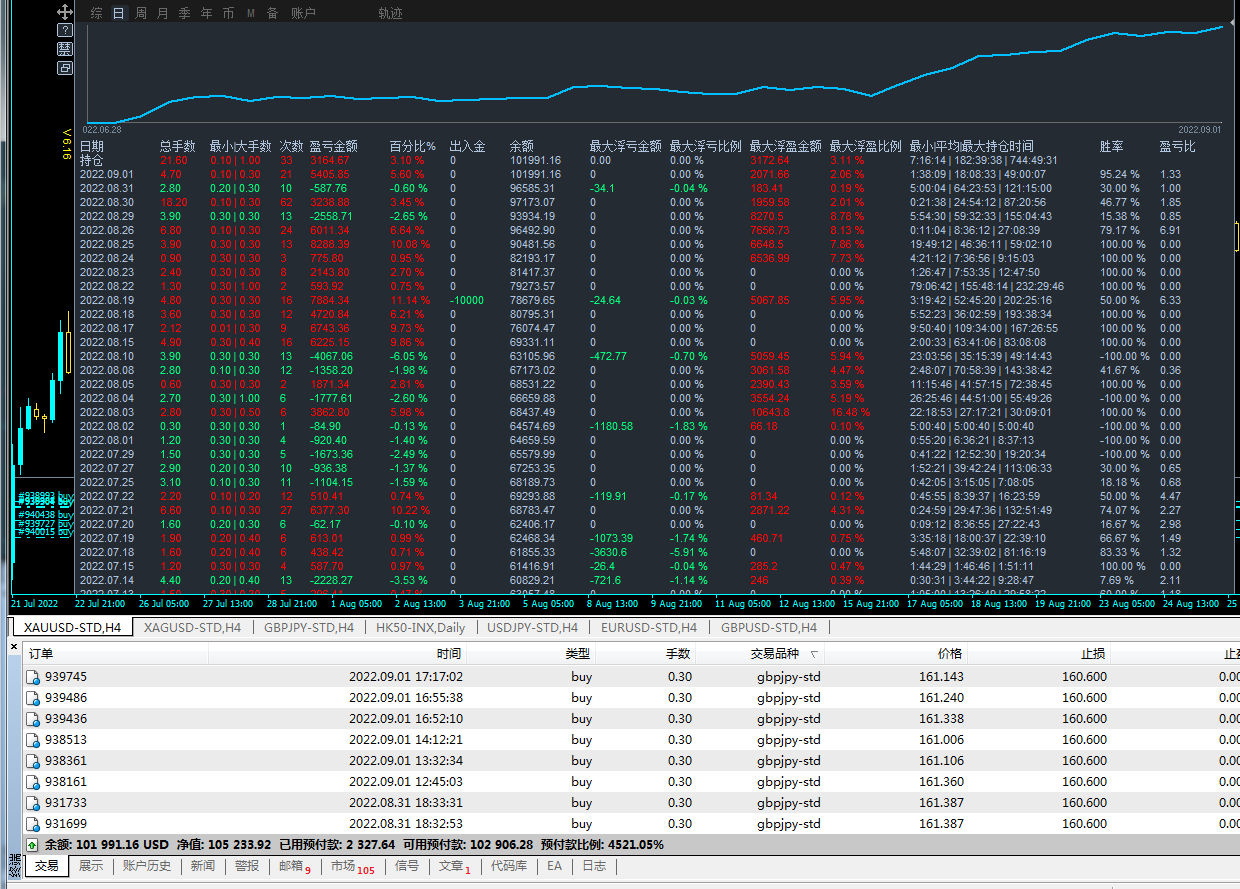Screen dimensions: 1240x889
Task: Open the question mark help icon
Action: point(65,31)
